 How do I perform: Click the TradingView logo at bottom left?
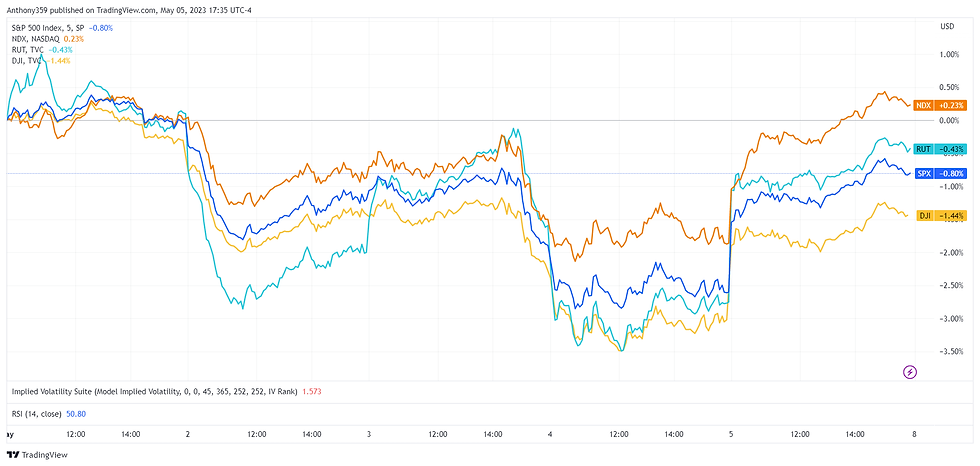click(x=39, y=454)
